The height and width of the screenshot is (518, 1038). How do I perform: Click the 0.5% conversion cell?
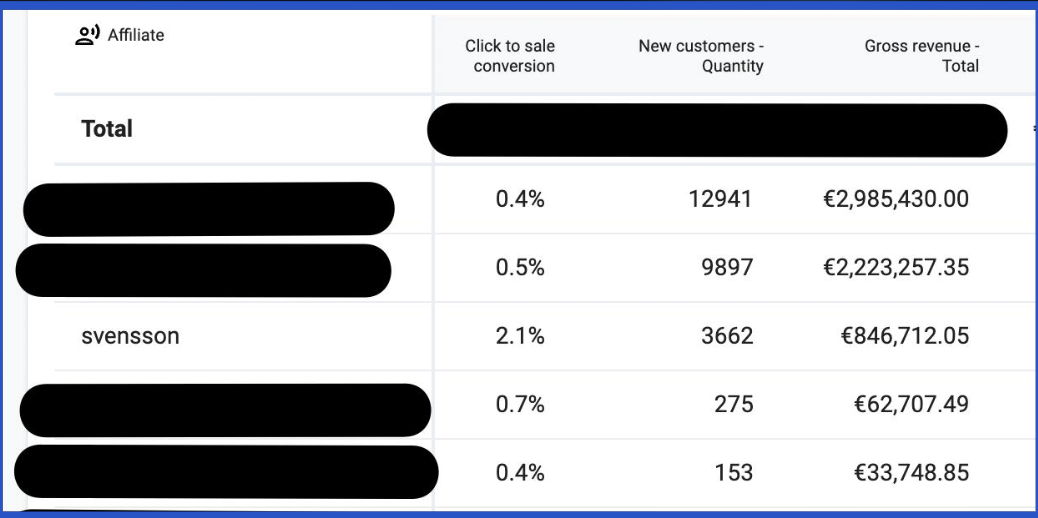[x=520, y=268]
